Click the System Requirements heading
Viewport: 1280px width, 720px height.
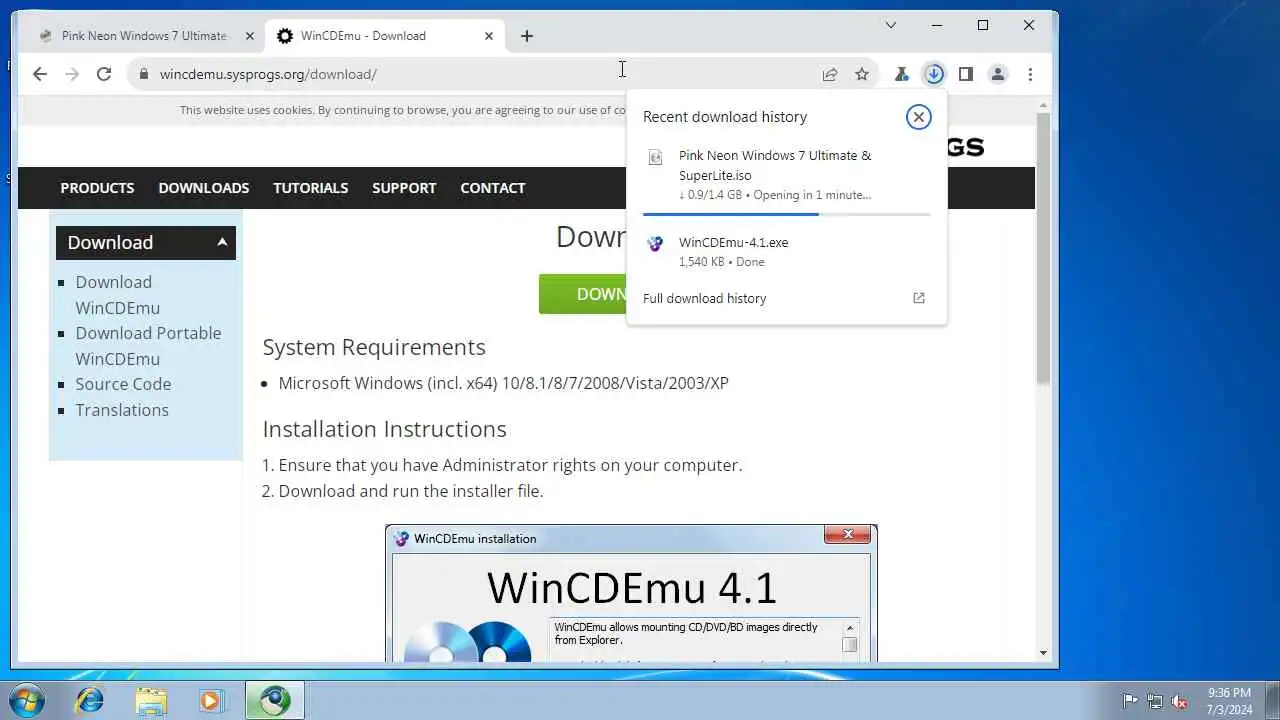(374, 347)
